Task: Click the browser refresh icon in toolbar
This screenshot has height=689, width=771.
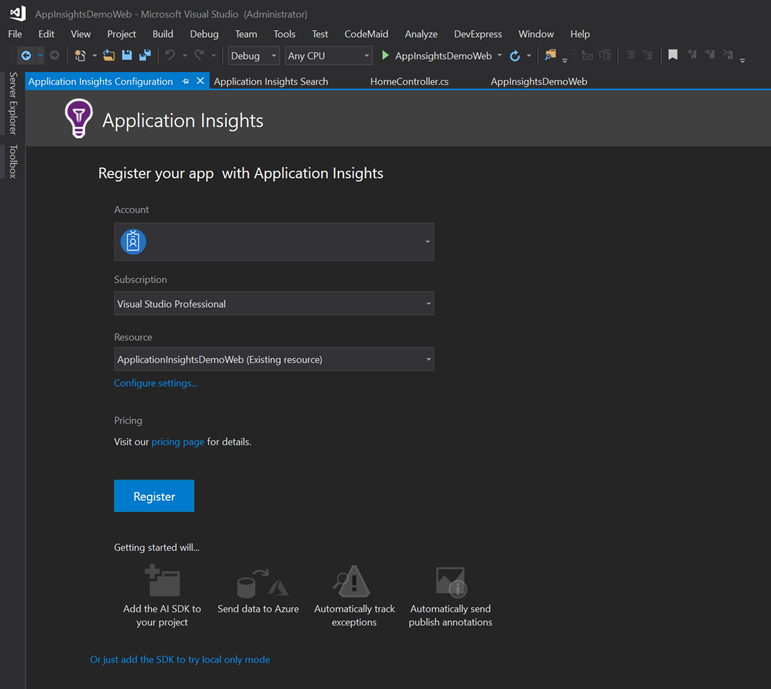Action: (515, 56)
